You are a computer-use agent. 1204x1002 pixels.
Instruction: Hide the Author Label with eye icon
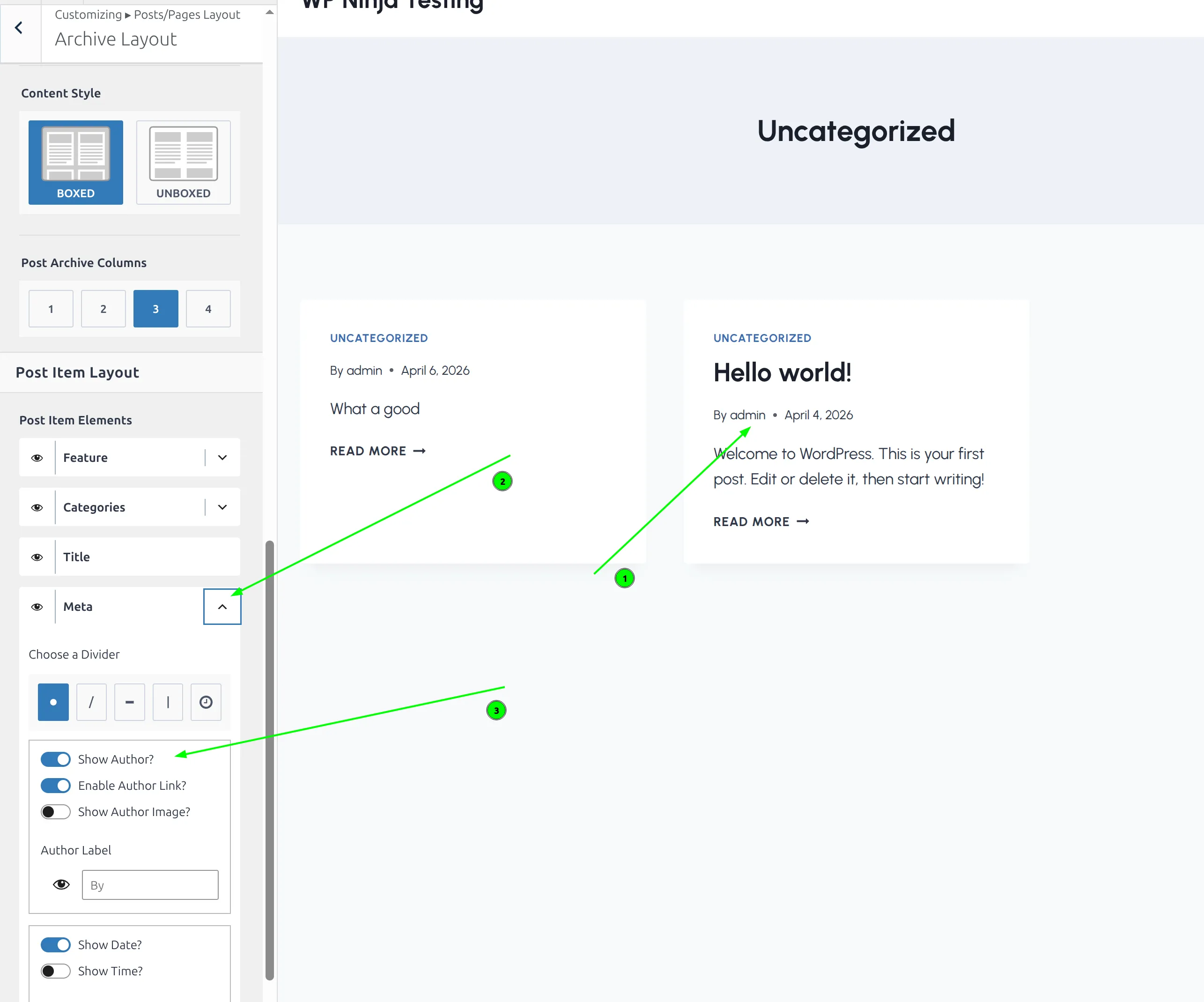61,884
